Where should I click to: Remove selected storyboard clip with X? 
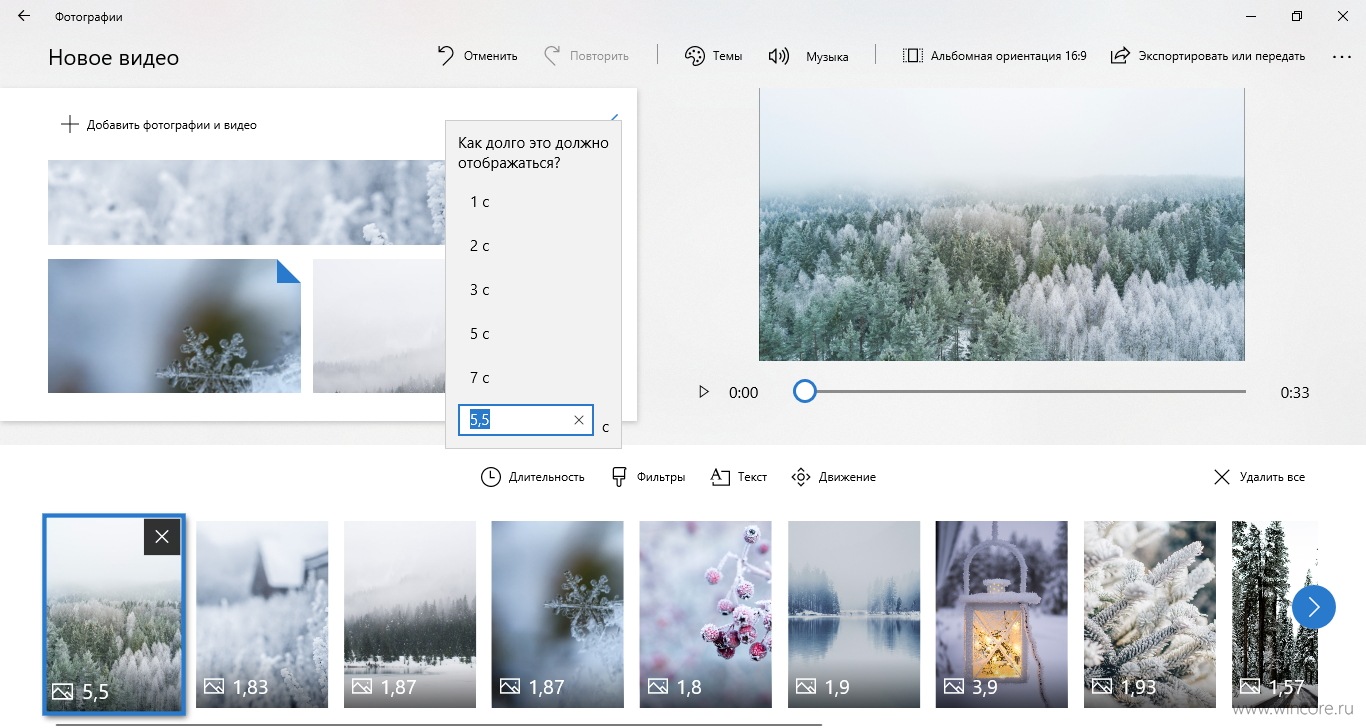pos(162,537)
